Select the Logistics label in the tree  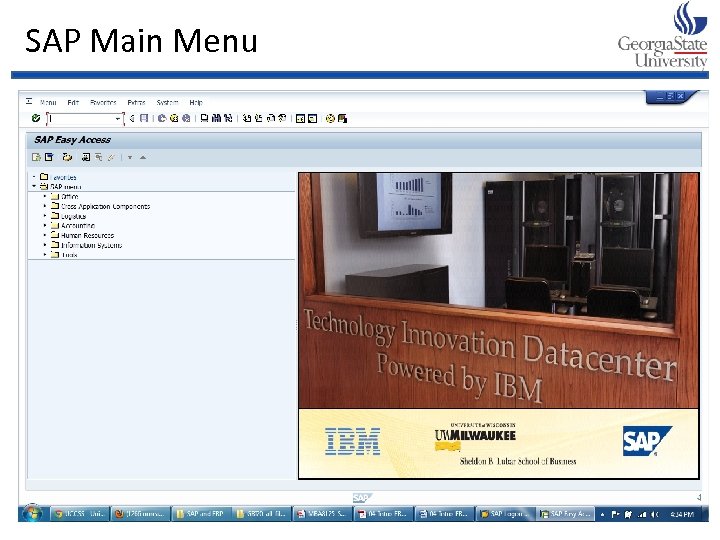click(x=73, y=216)
